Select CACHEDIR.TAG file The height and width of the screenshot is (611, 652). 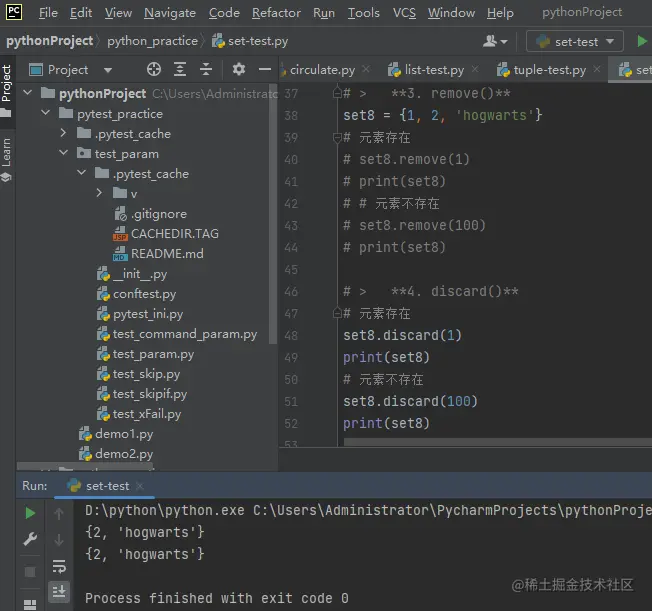[166, 234]
